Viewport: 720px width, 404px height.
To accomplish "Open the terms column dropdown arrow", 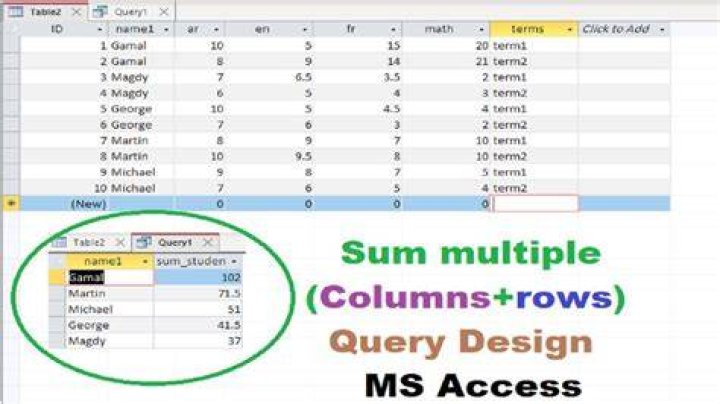I will click(x=569, y=30).
